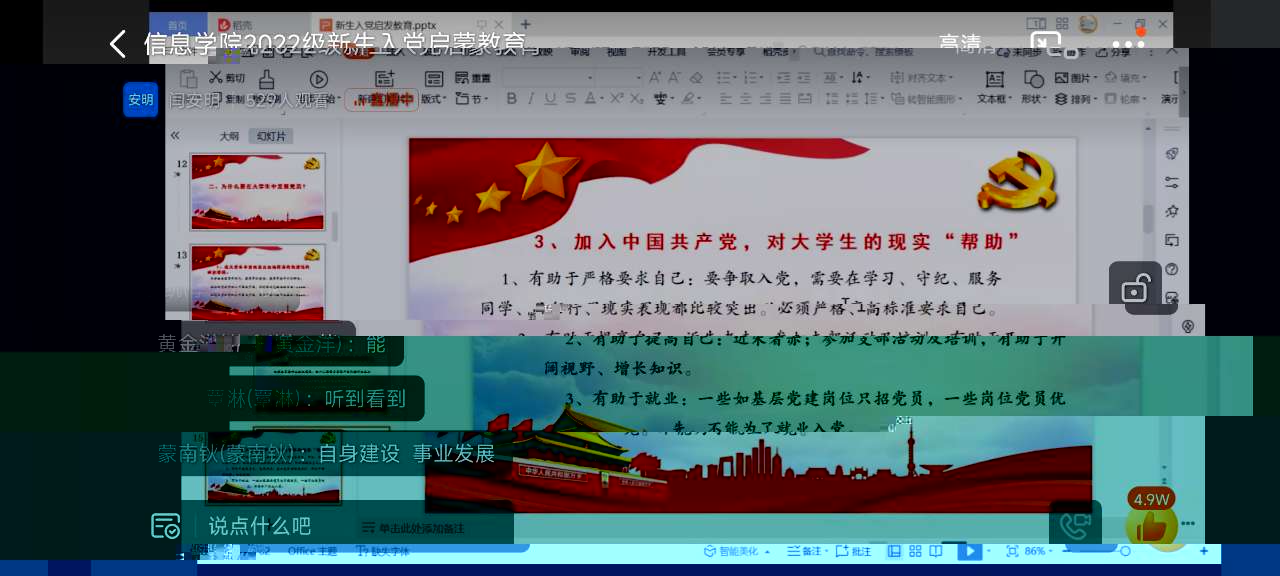This screenshot has width=1280, height=576.
Task: Click the play-from-current slideshow icon in ribbon
Action: click(x=319, y=79)
